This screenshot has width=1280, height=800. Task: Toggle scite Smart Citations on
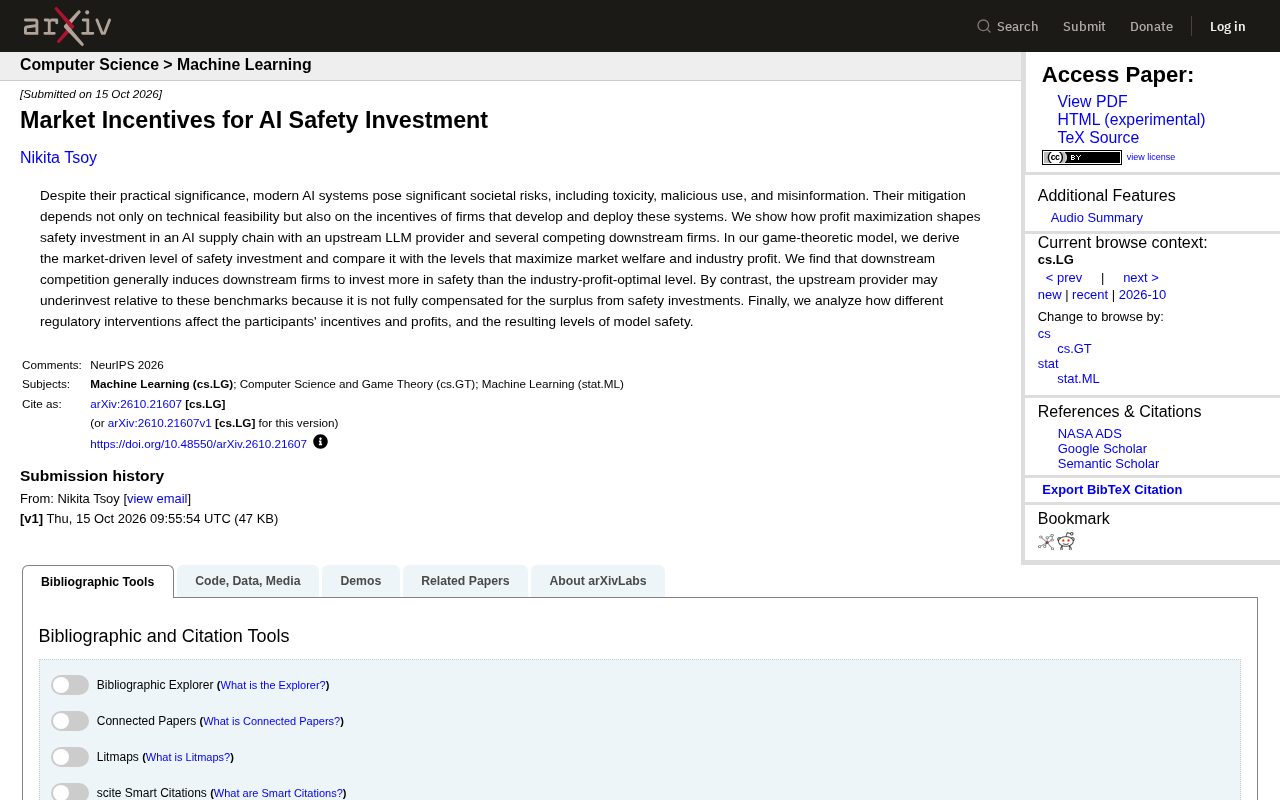pos(70,792)
